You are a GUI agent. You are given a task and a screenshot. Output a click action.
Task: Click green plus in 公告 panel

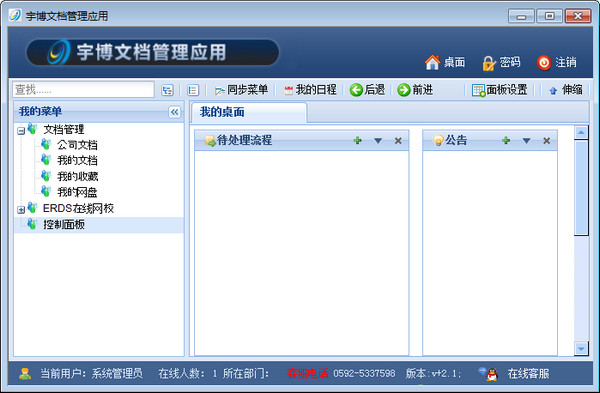(506, 140)
